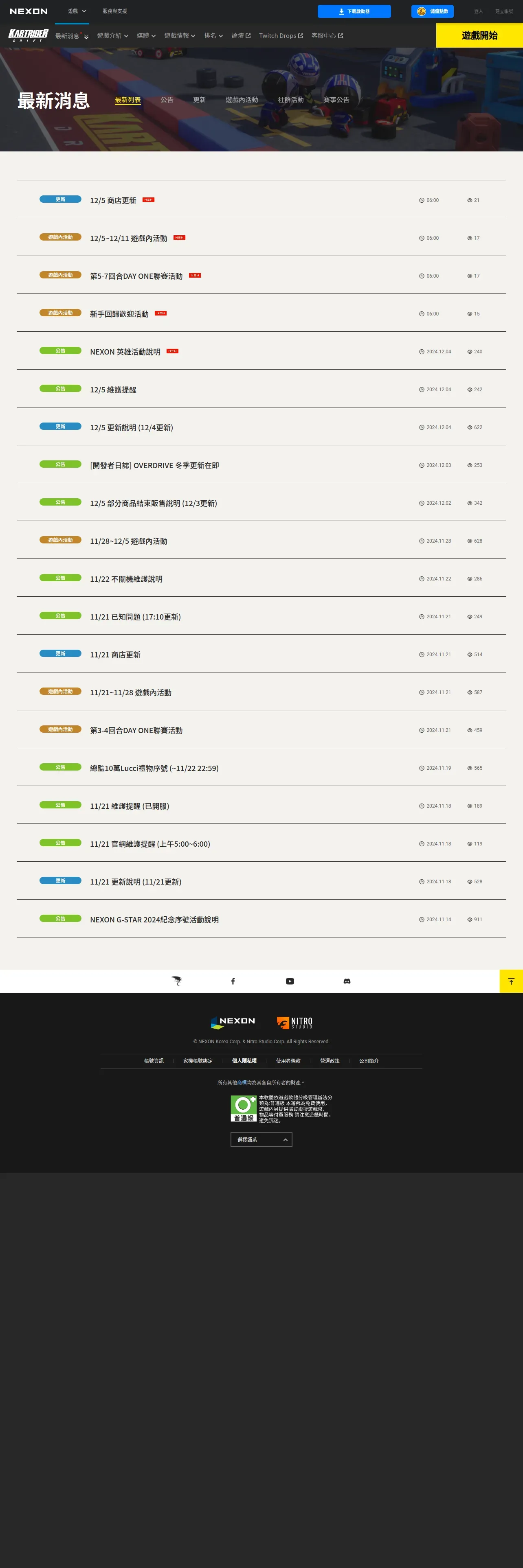Open [開發者日誌] OVERDRIVE 冬季更新在即 post
The width and height of the screenshot is (523, 1568).
tap(155, 465)
